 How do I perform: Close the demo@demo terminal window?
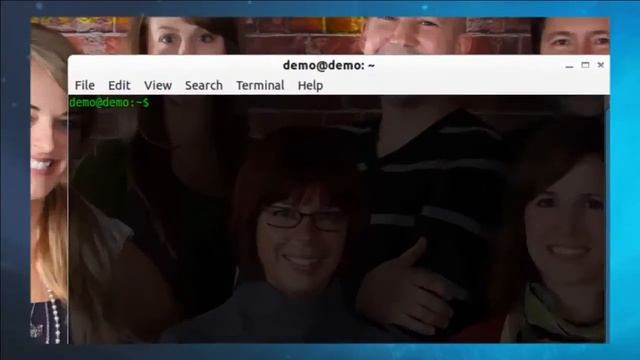pos(600,65)
